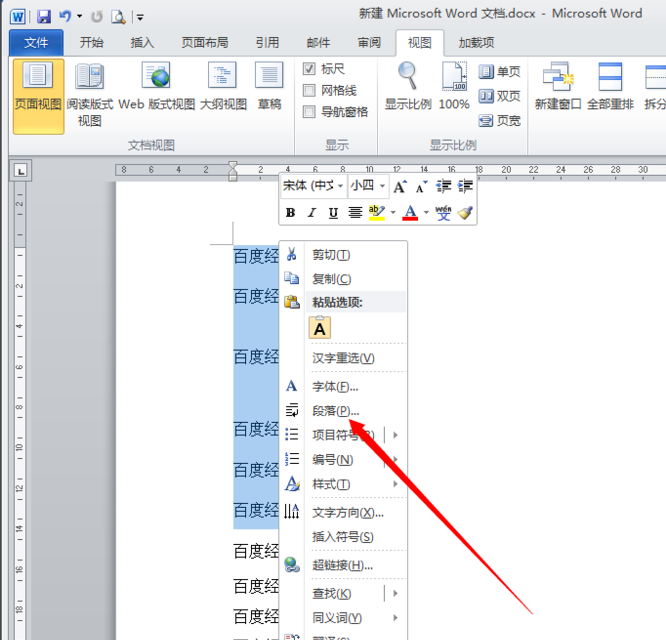Screen dimensions: 666x640
Task: Customize Quick Access Toolbar dropdown
Action: tap(140, 17)
